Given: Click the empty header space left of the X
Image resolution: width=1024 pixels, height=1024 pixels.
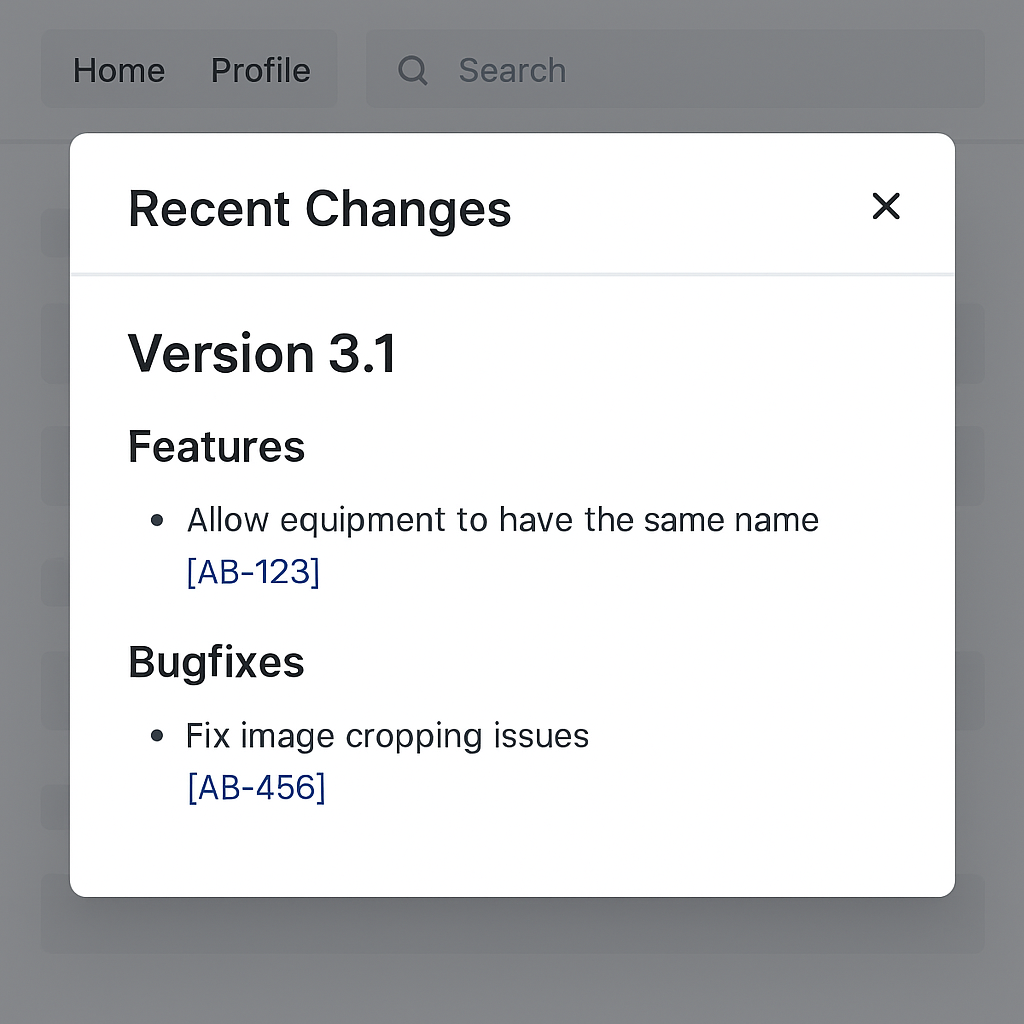Looking at the screenshot, I should (x=690, y=207).
